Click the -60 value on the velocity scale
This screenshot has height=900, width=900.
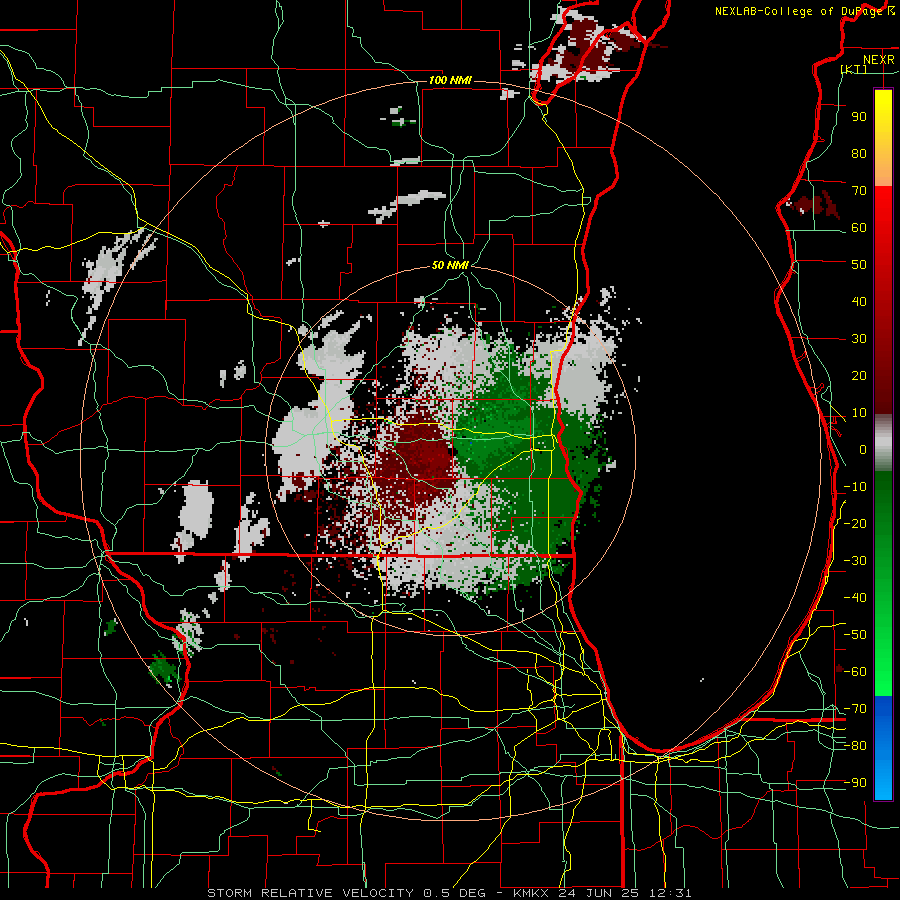(x=855, y=672)
